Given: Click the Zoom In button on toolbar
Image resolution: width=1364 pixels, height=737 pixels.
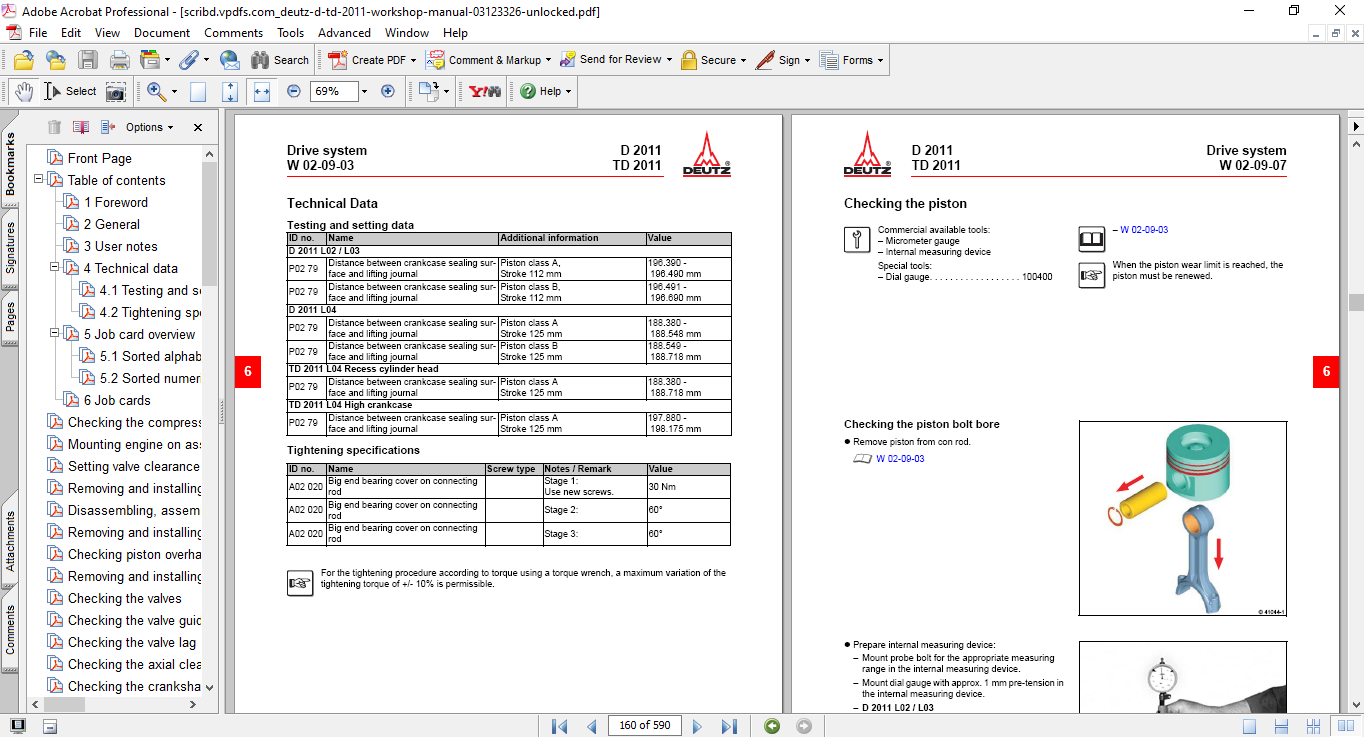Looking at the screenshot, I should pyautogui.click(x=388, y=91).
